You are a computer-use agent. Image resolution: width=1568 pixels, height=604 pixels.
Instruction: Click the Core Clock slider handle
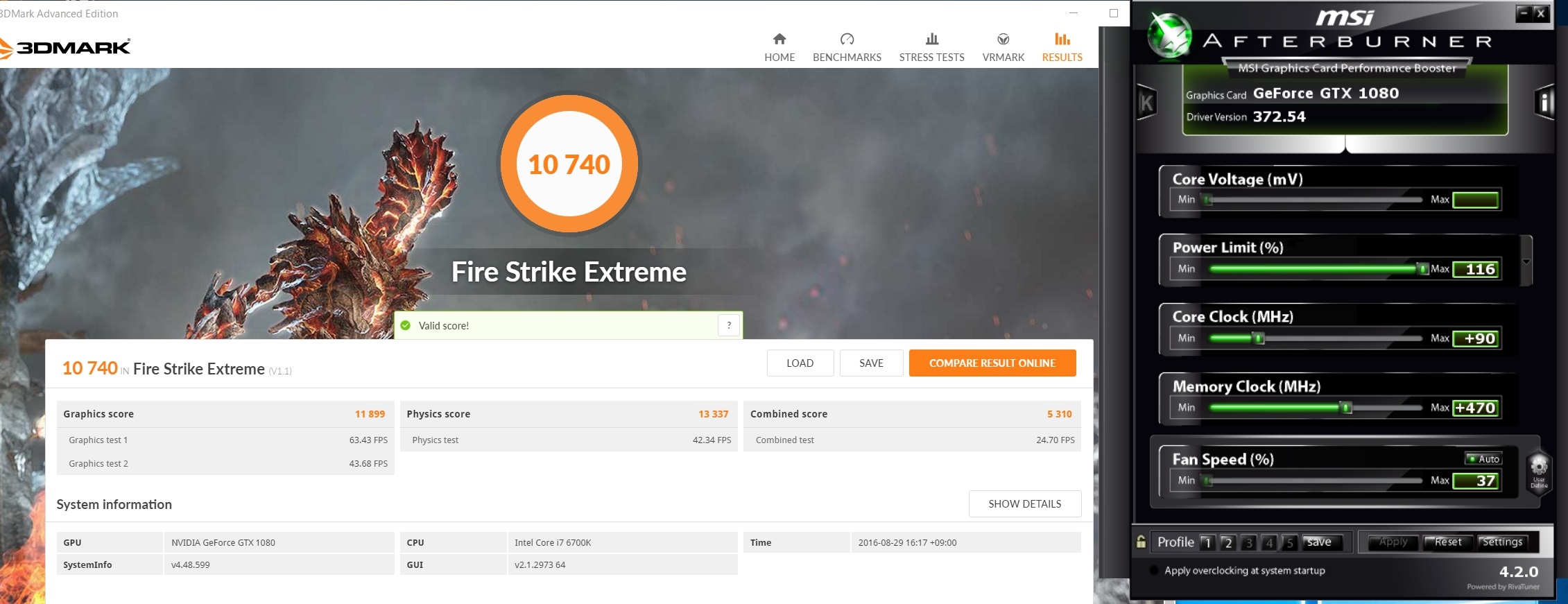coord(1259,338)
